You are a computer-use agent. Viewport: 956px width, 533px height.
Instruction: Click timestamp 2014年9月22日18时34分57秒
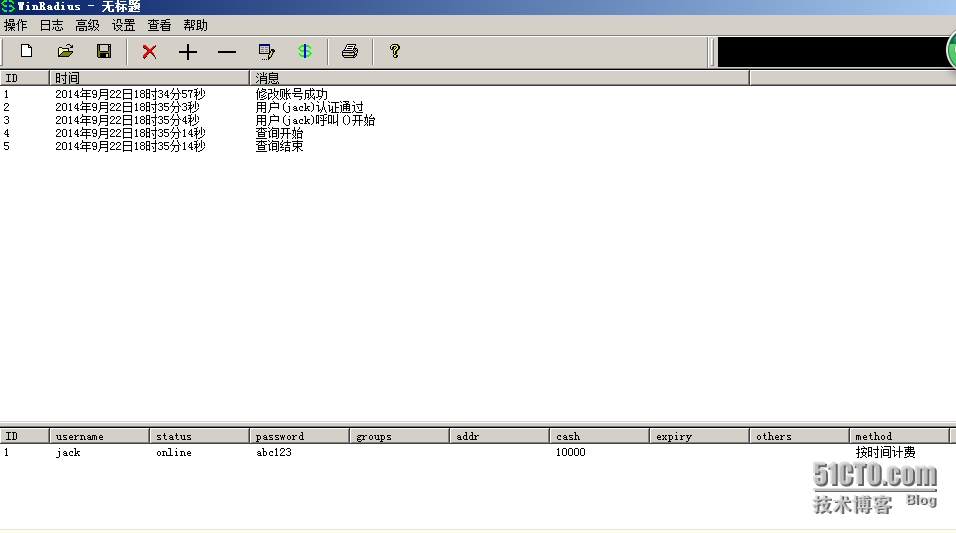(130, 94)
